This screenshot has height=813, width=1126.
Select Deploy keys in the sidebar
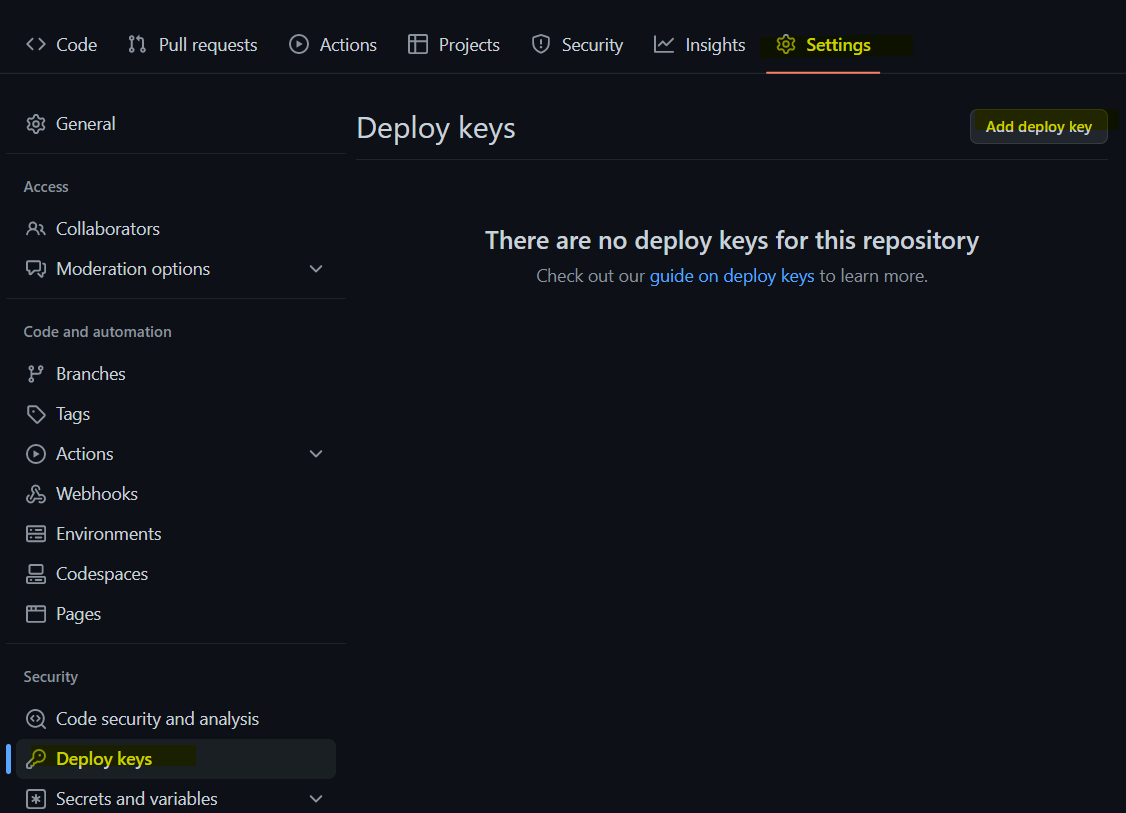pyautogui.click(x=176, y=759)
